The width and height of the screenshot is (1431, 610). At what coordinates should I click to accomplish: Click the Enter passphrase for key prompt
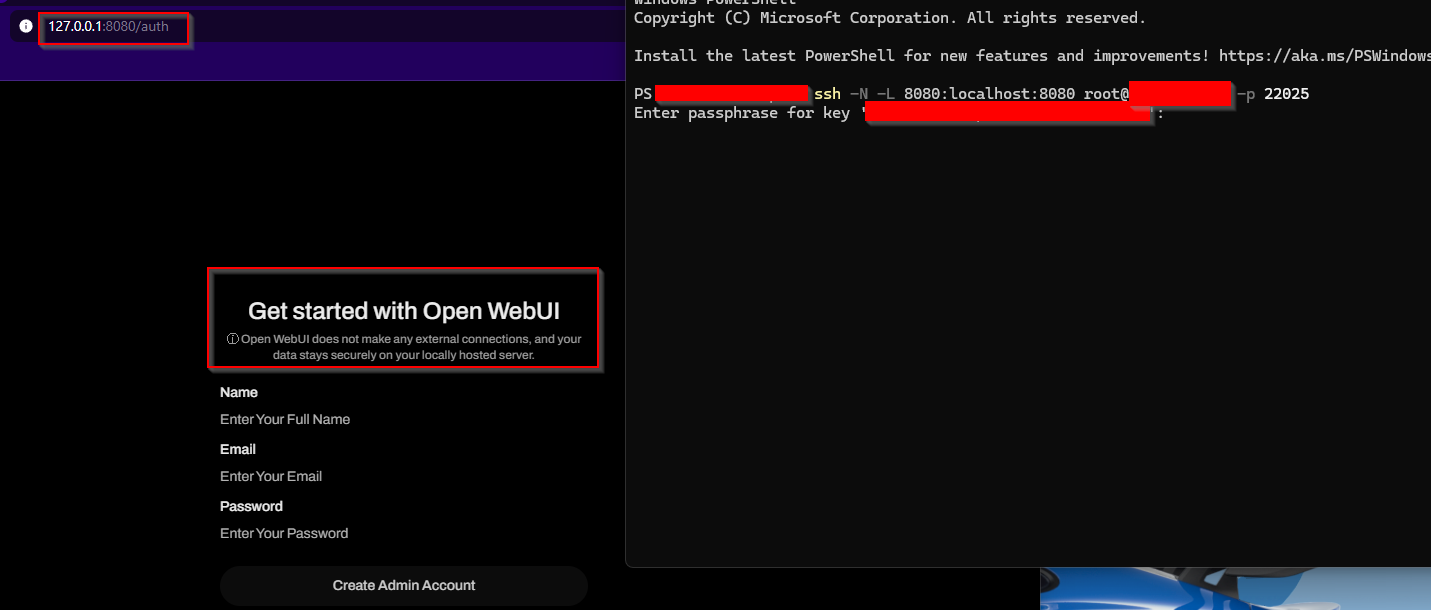[741, 113]
